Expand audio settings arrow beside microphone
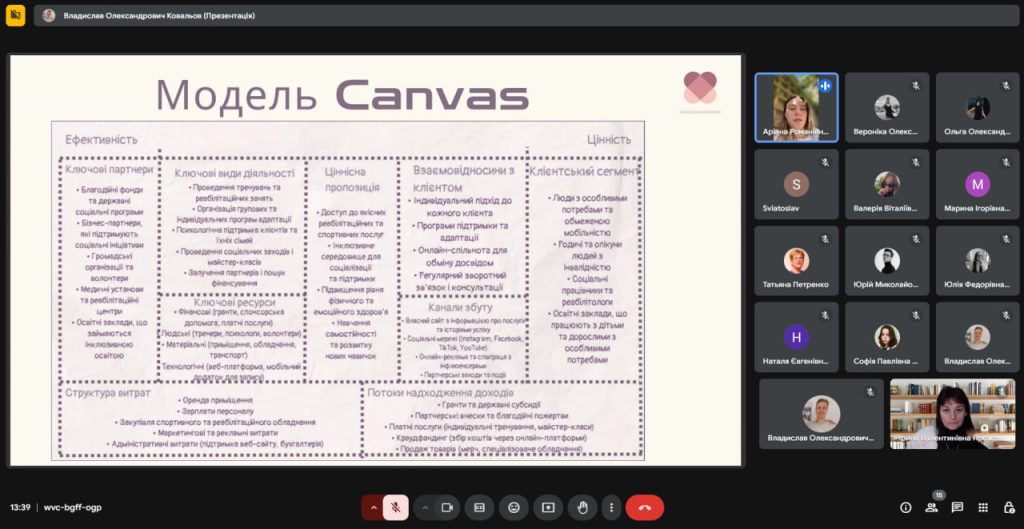This screenshot has height=529, width=1024. [374, 507]
